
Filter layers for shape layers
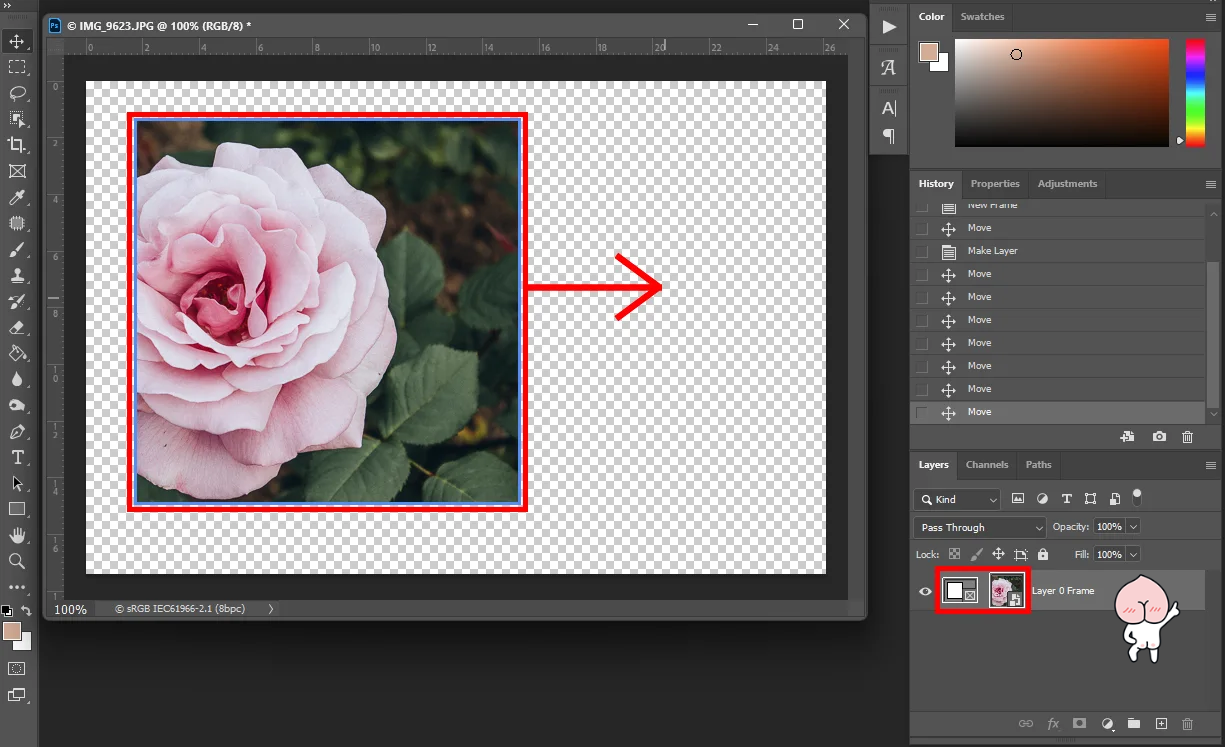click(x=1090, y=498)
